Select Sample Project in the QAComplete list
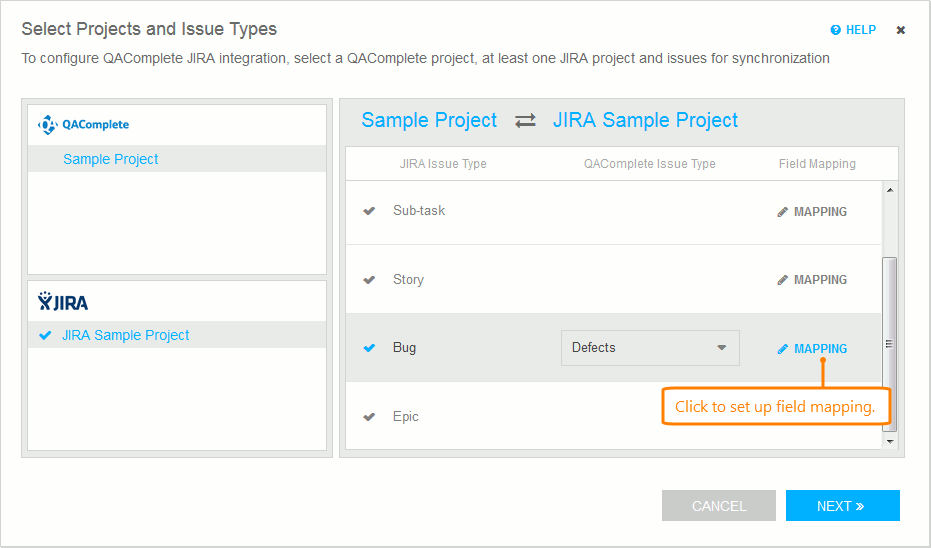 (111, 159)
